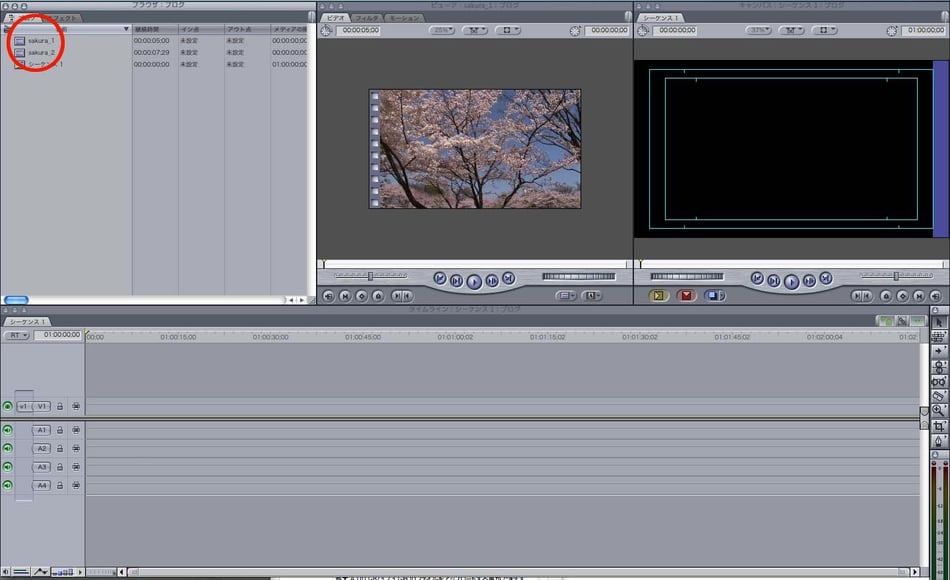The image size is (950, 580).
Task: Switch to the フィルタ tab in Viewer
Action: pyautogui.click(x=367, y=18)
